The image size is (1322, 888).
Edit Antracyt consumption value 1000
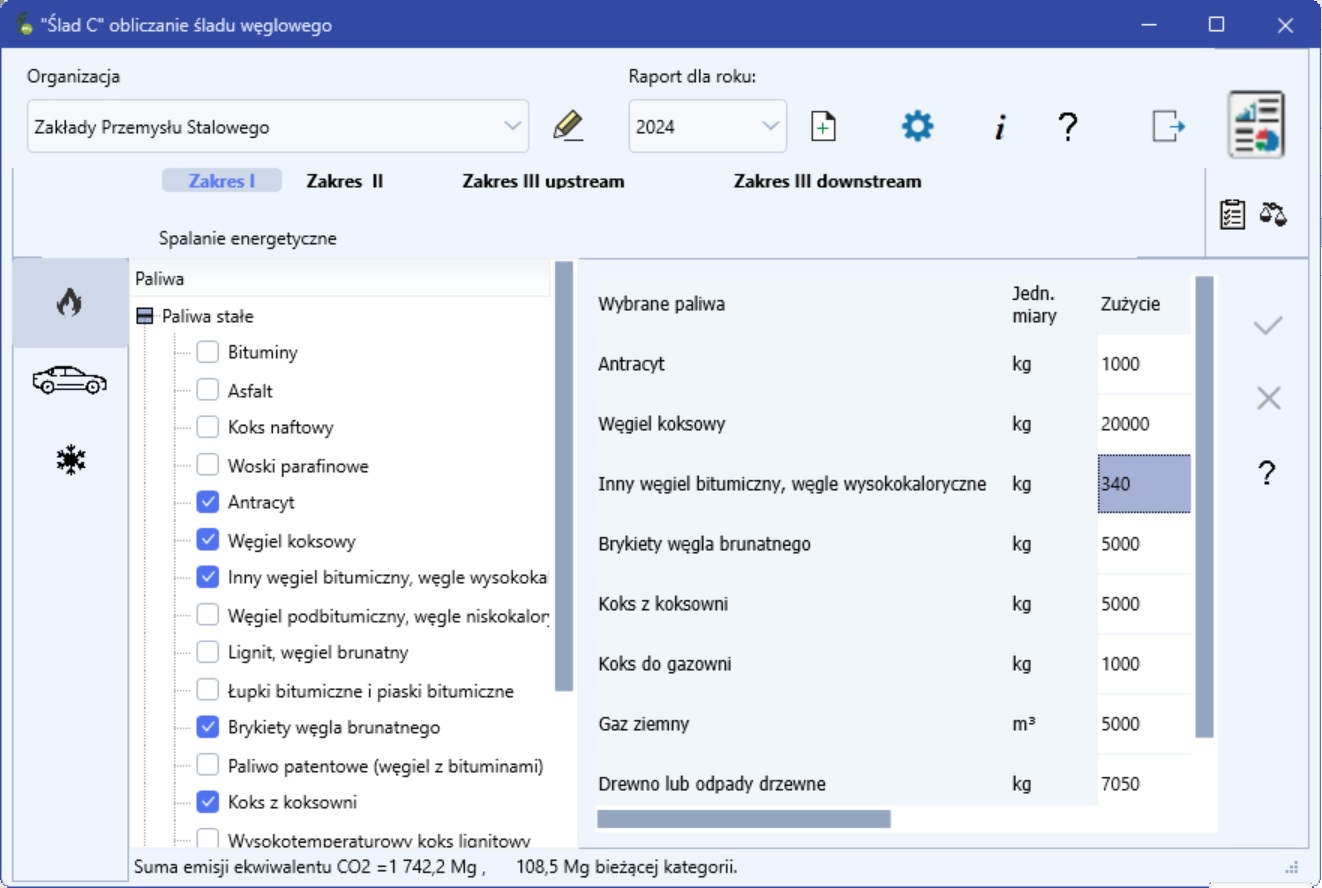click(x=1144, y=364)
